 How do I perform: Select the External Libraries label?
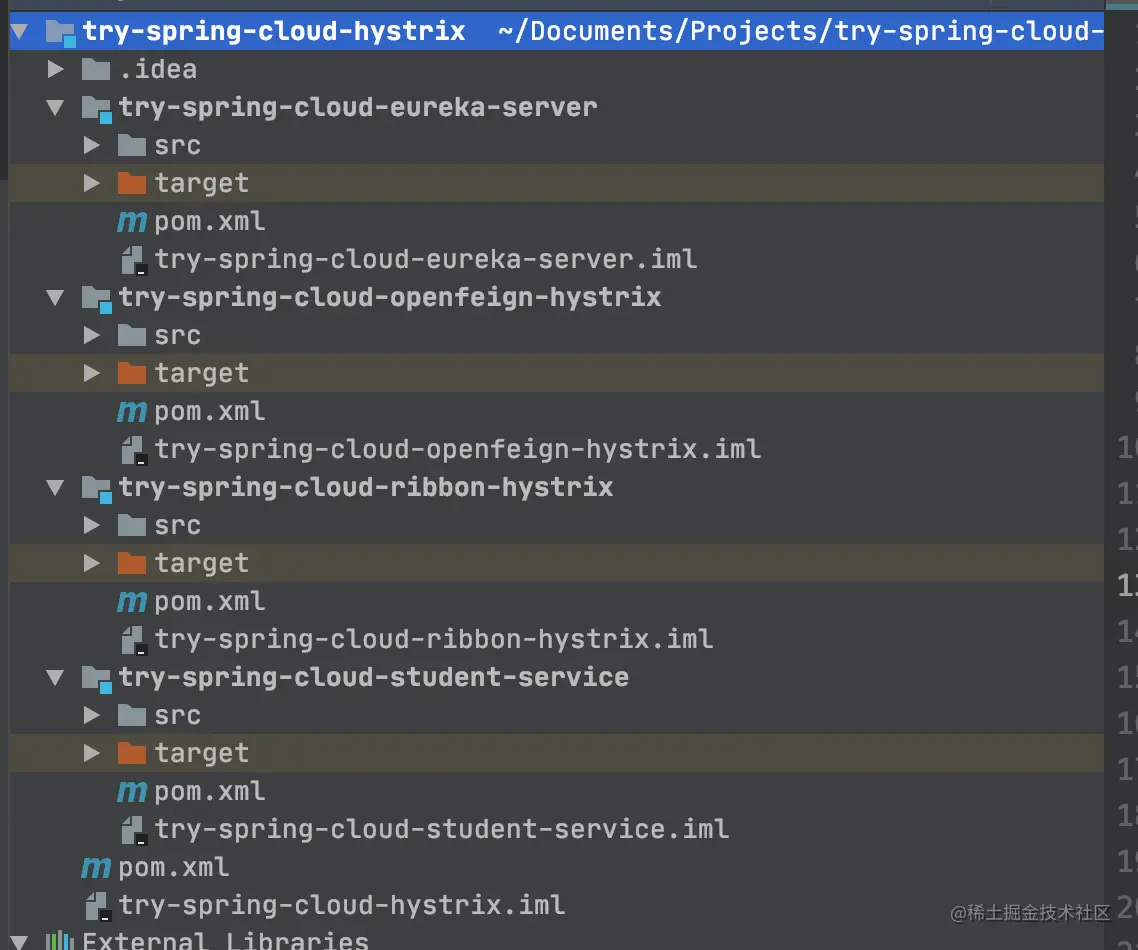[x=226, y=941]
